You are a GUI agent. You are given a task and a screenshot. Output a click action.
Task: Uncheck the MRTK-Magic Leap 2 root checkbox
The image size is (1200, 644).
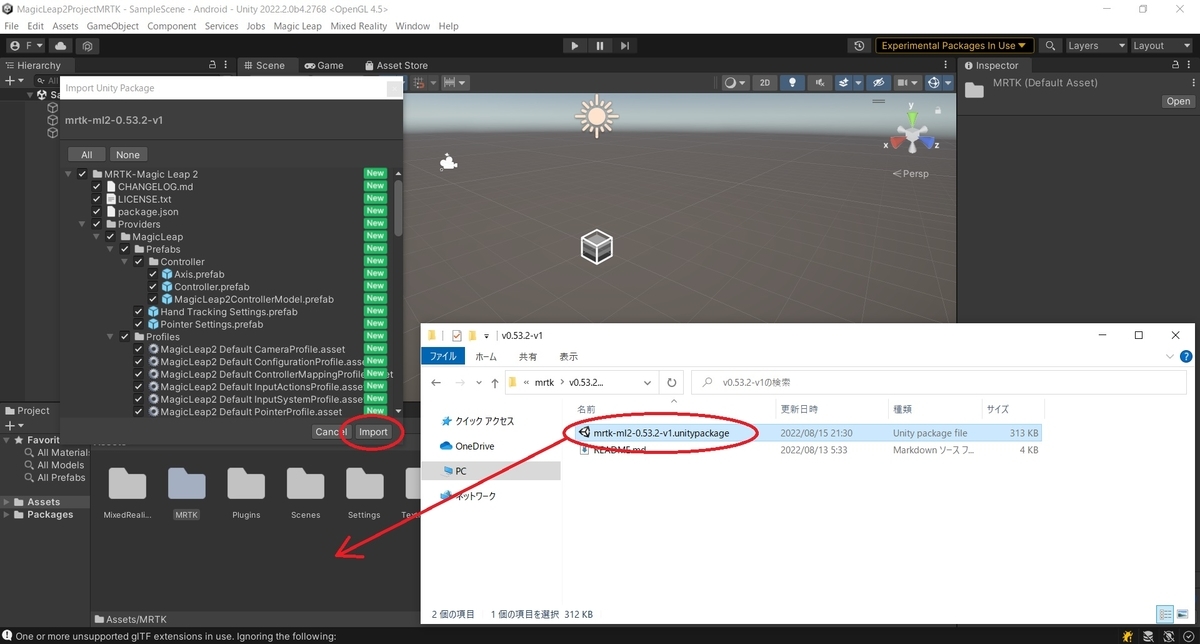(x=82, y=174)
